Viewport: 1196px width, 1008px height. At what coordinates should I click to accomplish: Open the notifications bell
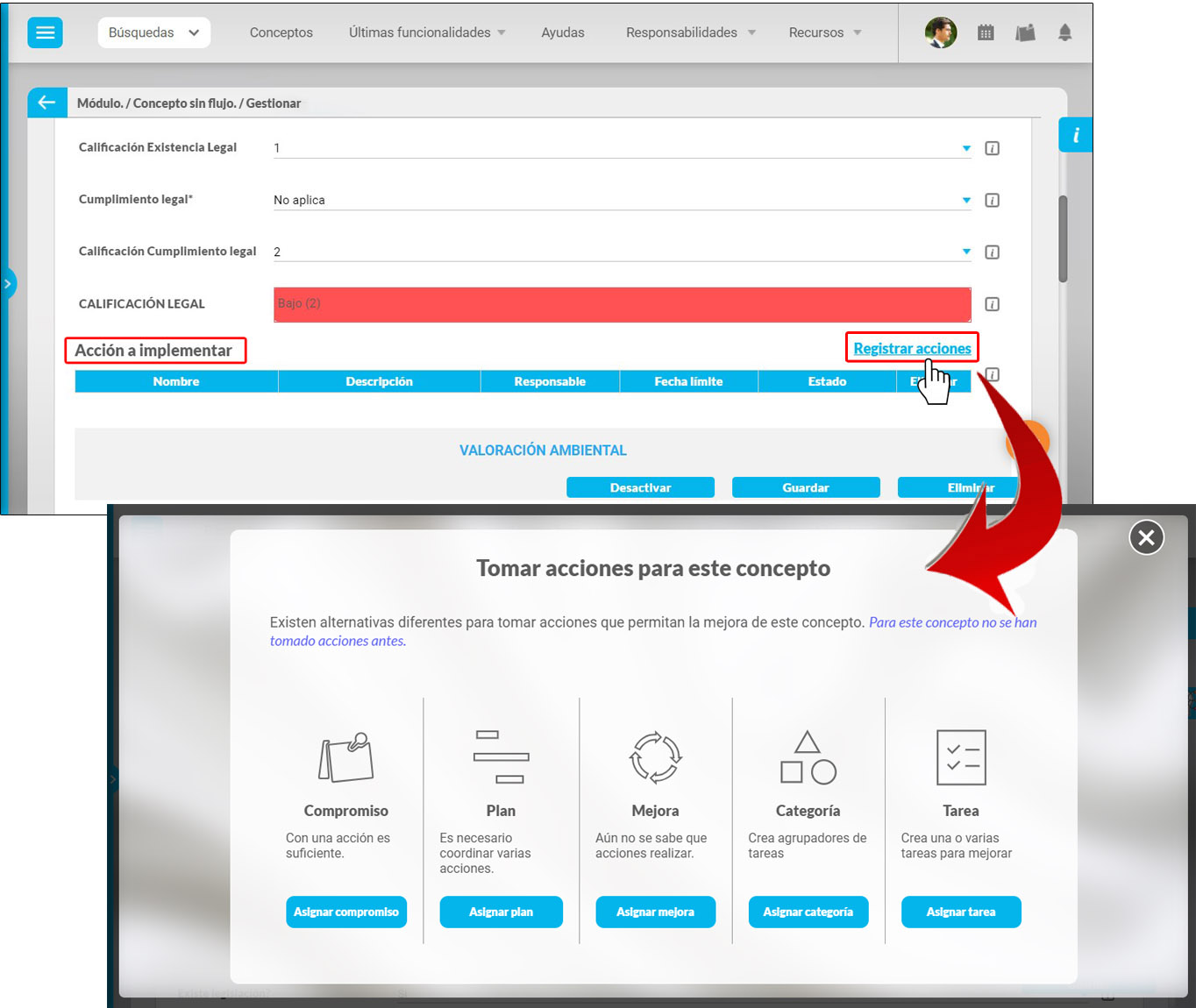point(1064,32)
